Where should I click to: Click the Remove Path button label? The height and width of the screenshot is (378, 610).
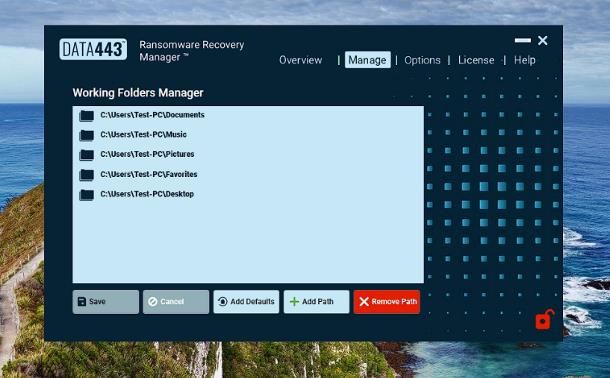394,301
